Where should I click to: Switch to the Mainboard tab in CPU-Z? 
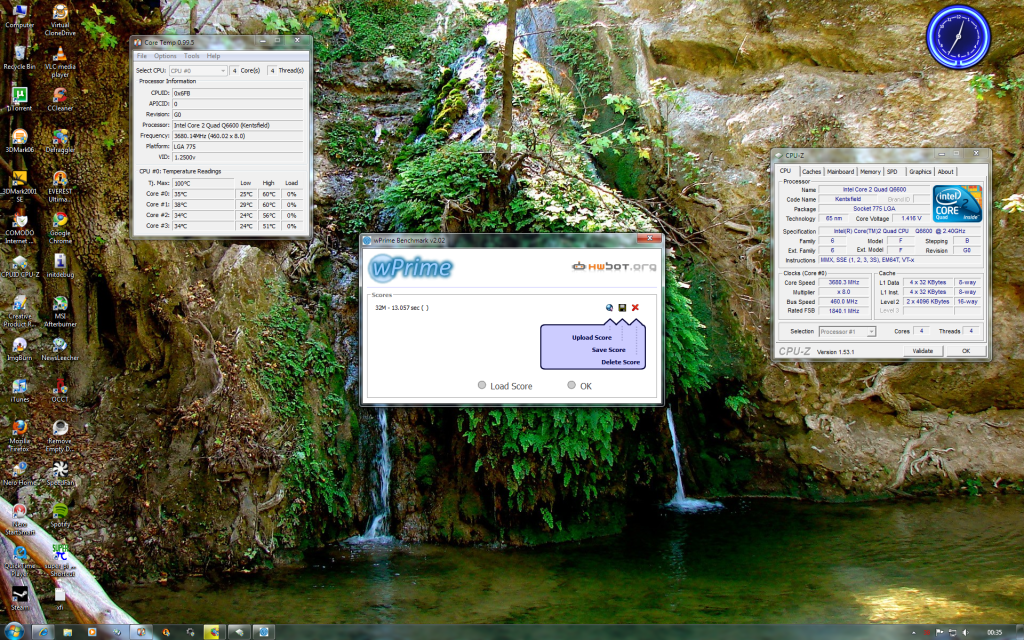pos(840,171)
